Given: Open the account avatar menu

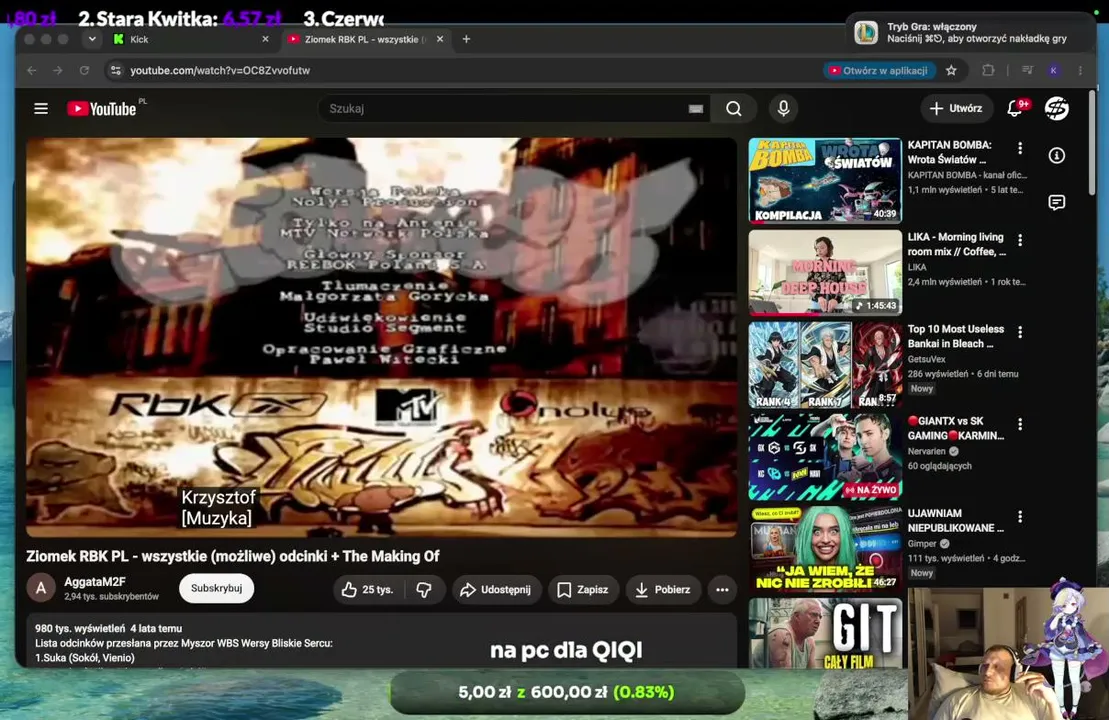Looking at the screenshot, I should coord(1057,108).
